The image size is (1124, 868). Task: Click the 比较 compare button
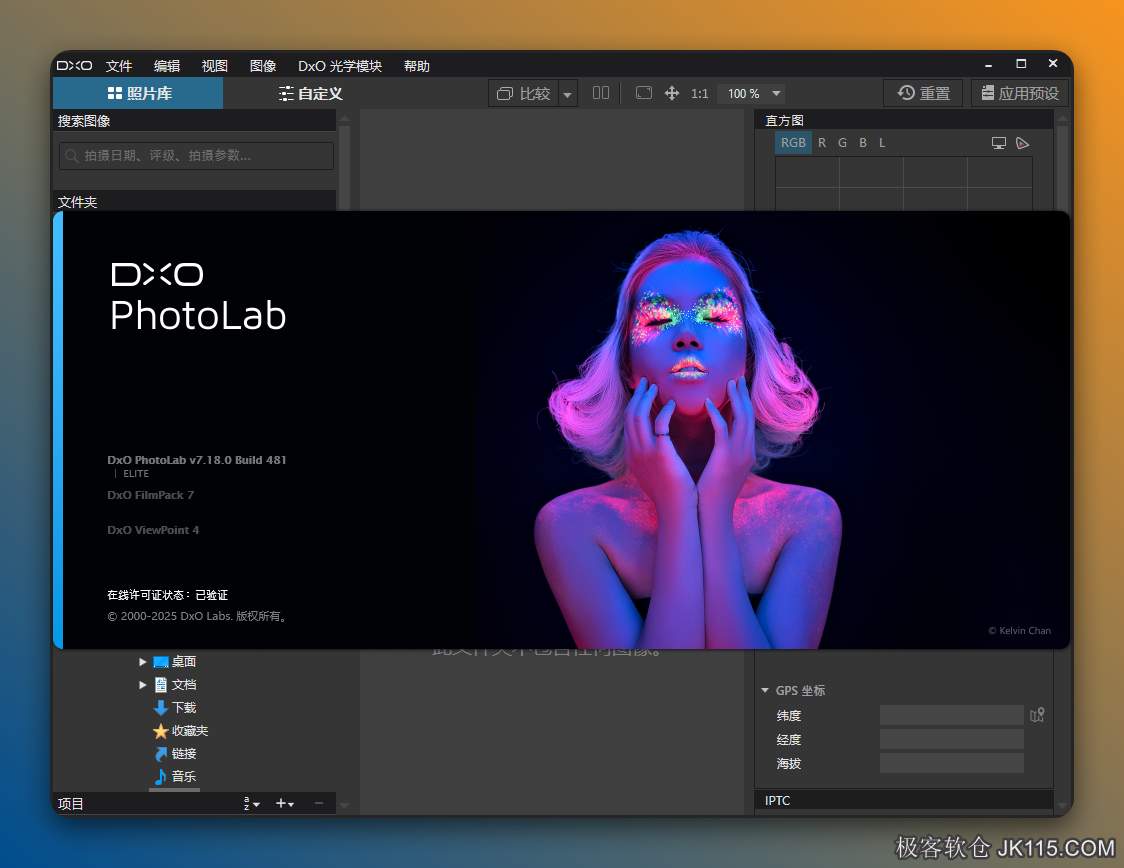pos(524,93)
